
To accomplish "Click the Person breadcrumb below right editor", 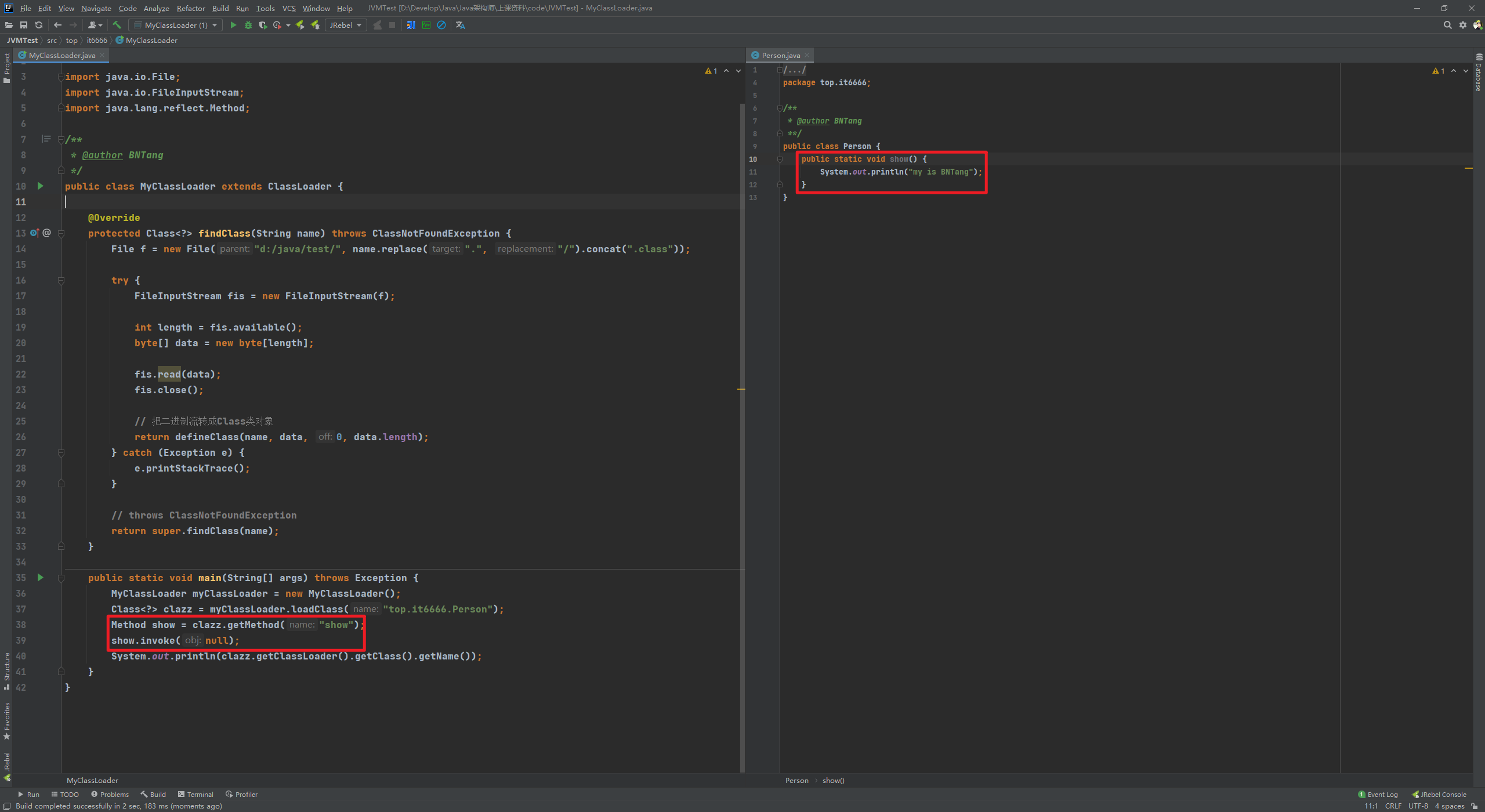I will (796, 781).
